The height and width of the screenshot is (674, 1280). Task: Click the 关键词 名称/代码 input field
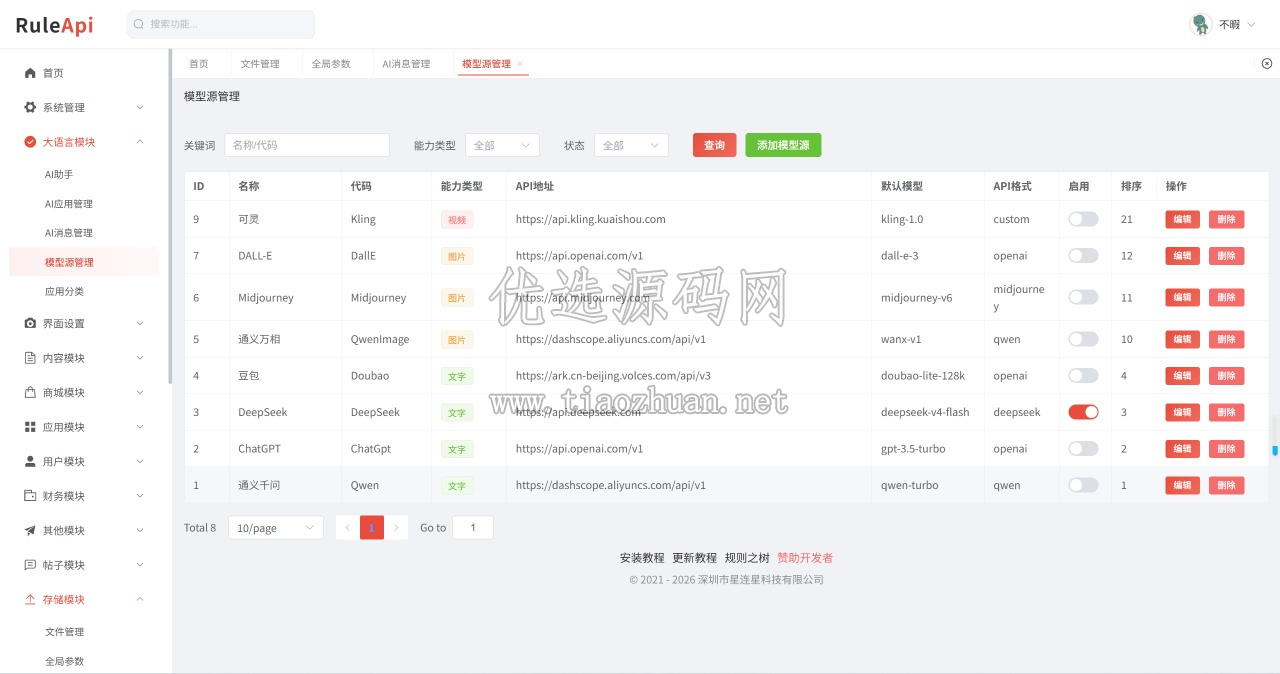tap(307, 145)
